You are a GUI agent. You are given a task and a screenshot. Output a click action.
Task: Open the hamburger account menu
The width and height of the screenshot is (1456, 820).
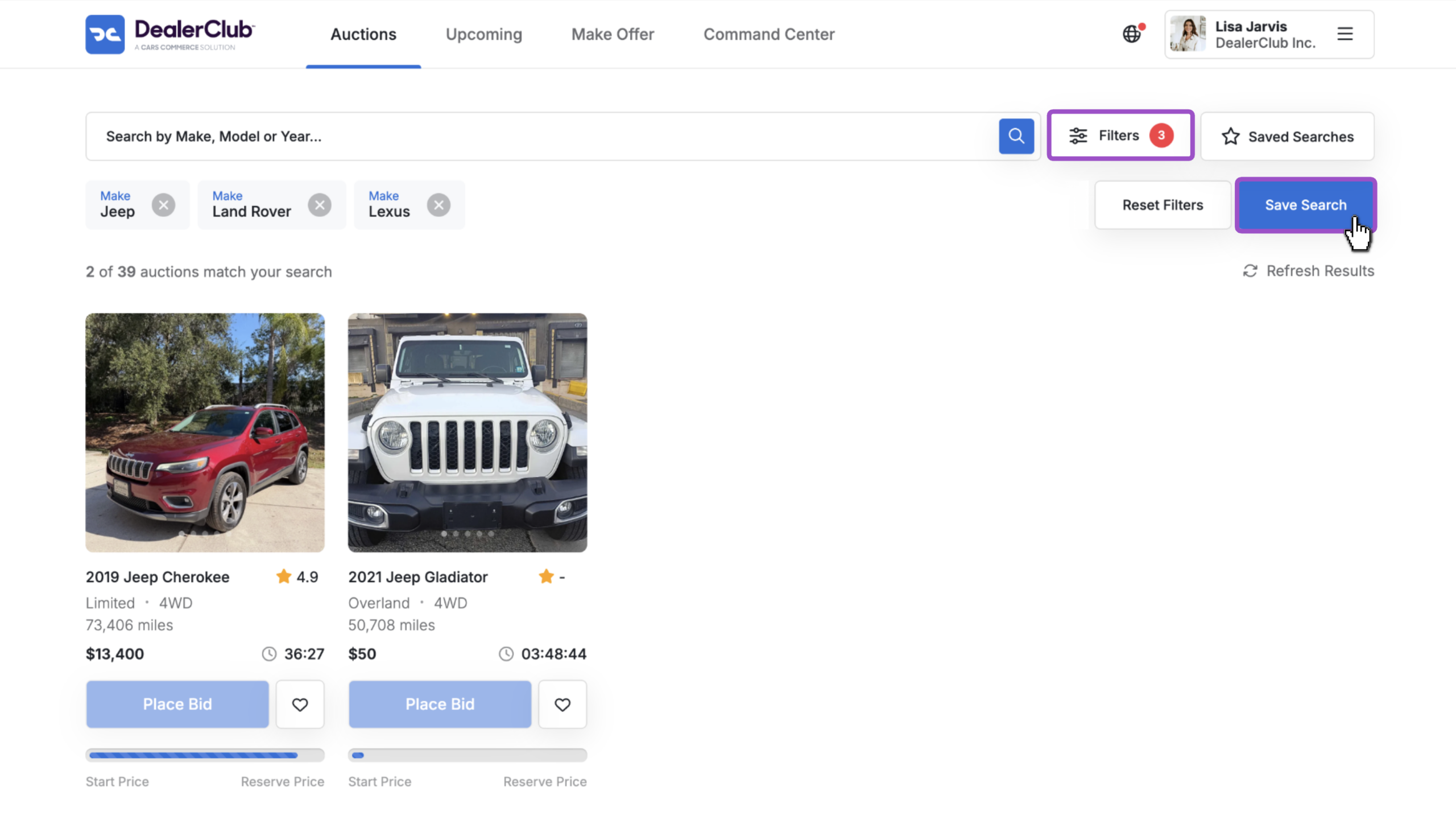point(1345,34)
